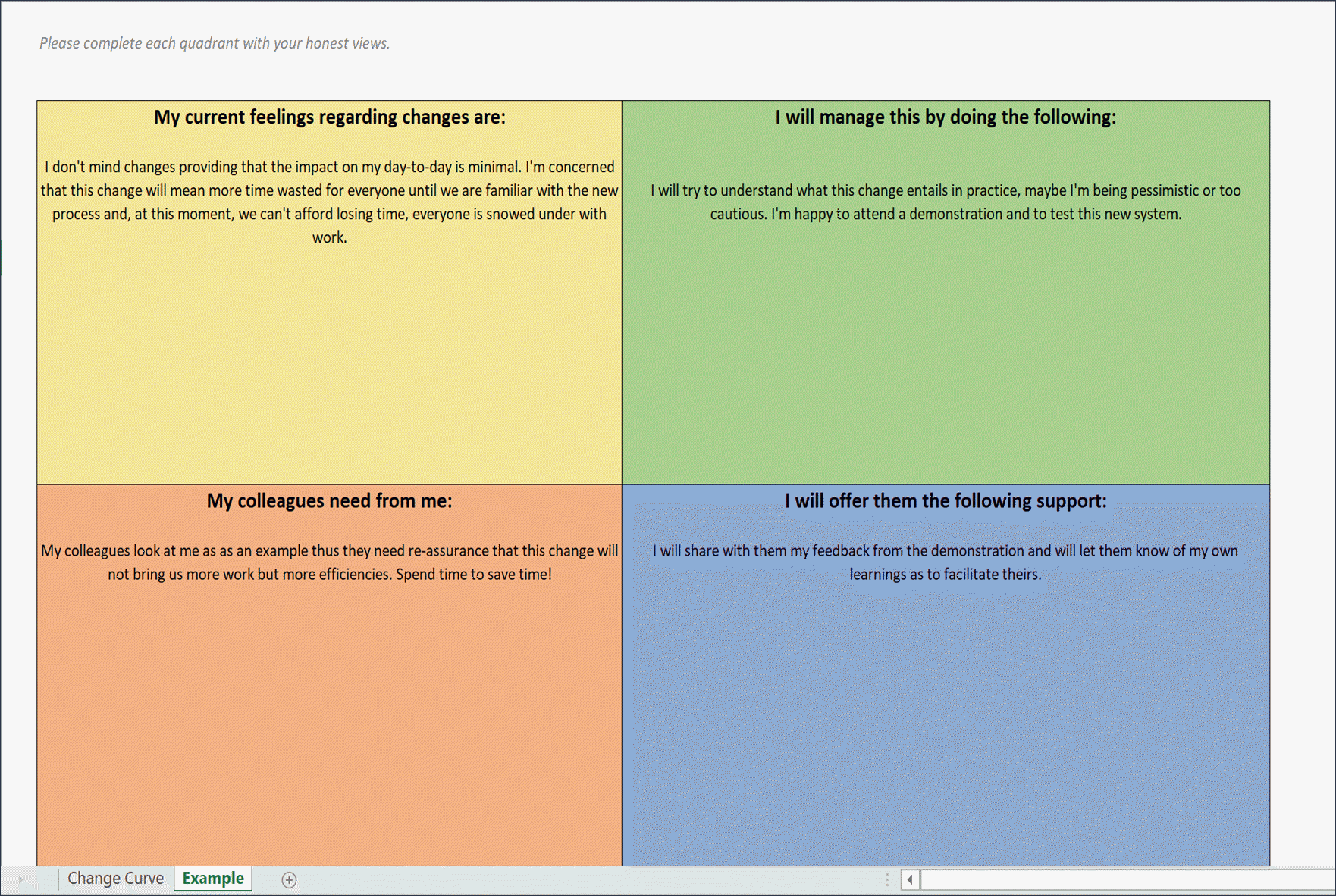Viewport: 1336px width, 896px height.
Task: Add a new worksheet with the plus icon
Action: (288, 879)
